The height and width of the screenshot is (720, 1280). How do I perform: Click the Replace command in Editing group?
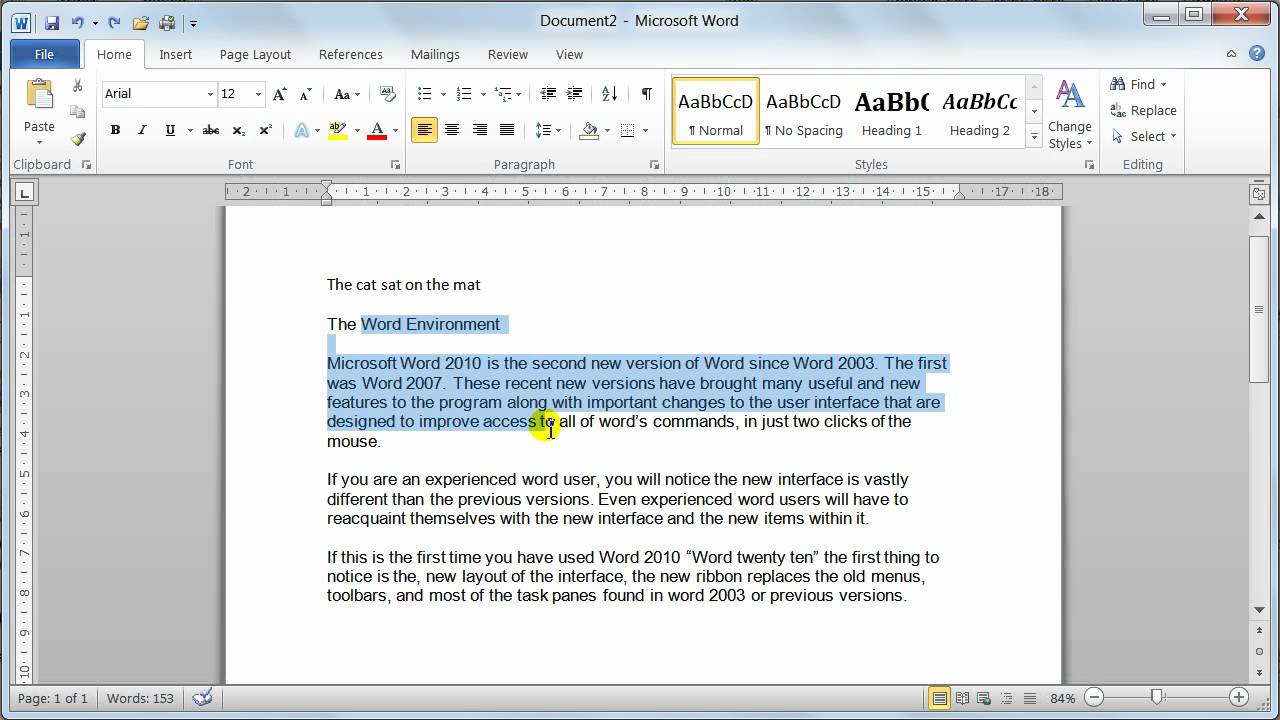point(1143,110)
